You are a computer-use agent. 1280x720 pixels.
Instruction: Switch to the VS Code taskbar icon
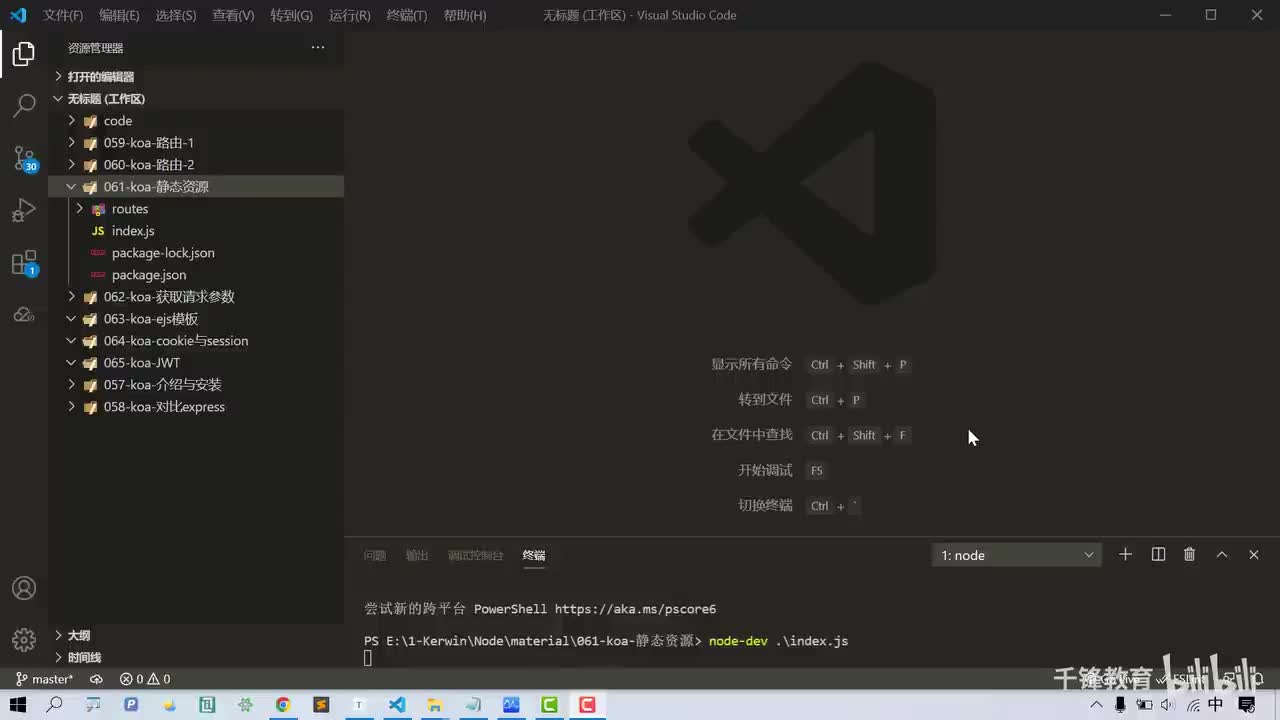(x=397, y=705)
